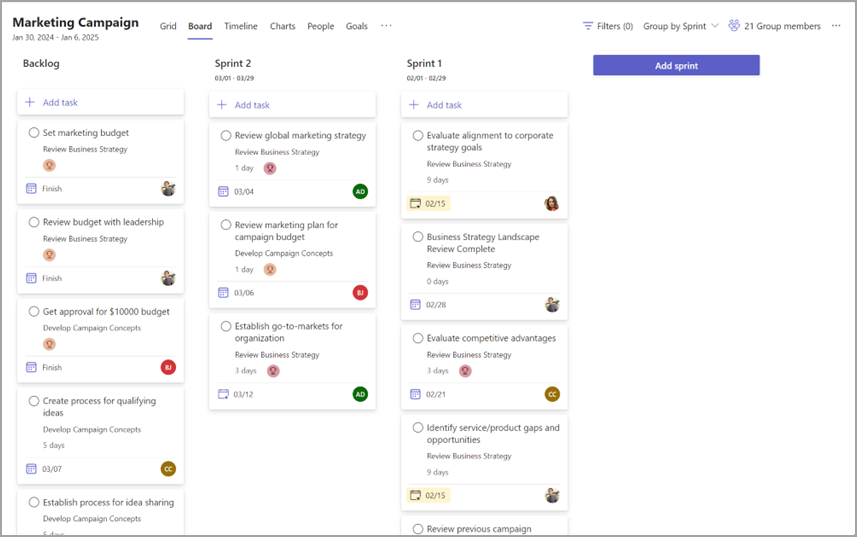Mark Set marketing budget task complete
This screenshot has width=857, height=537.
pos(34,132)
